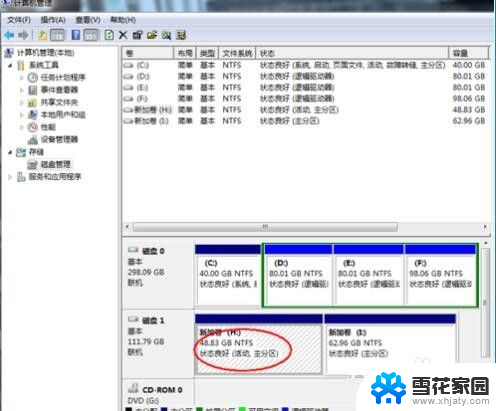Expand the 性能 node arrow
496x411 pixels.
[x=22, y=127]
